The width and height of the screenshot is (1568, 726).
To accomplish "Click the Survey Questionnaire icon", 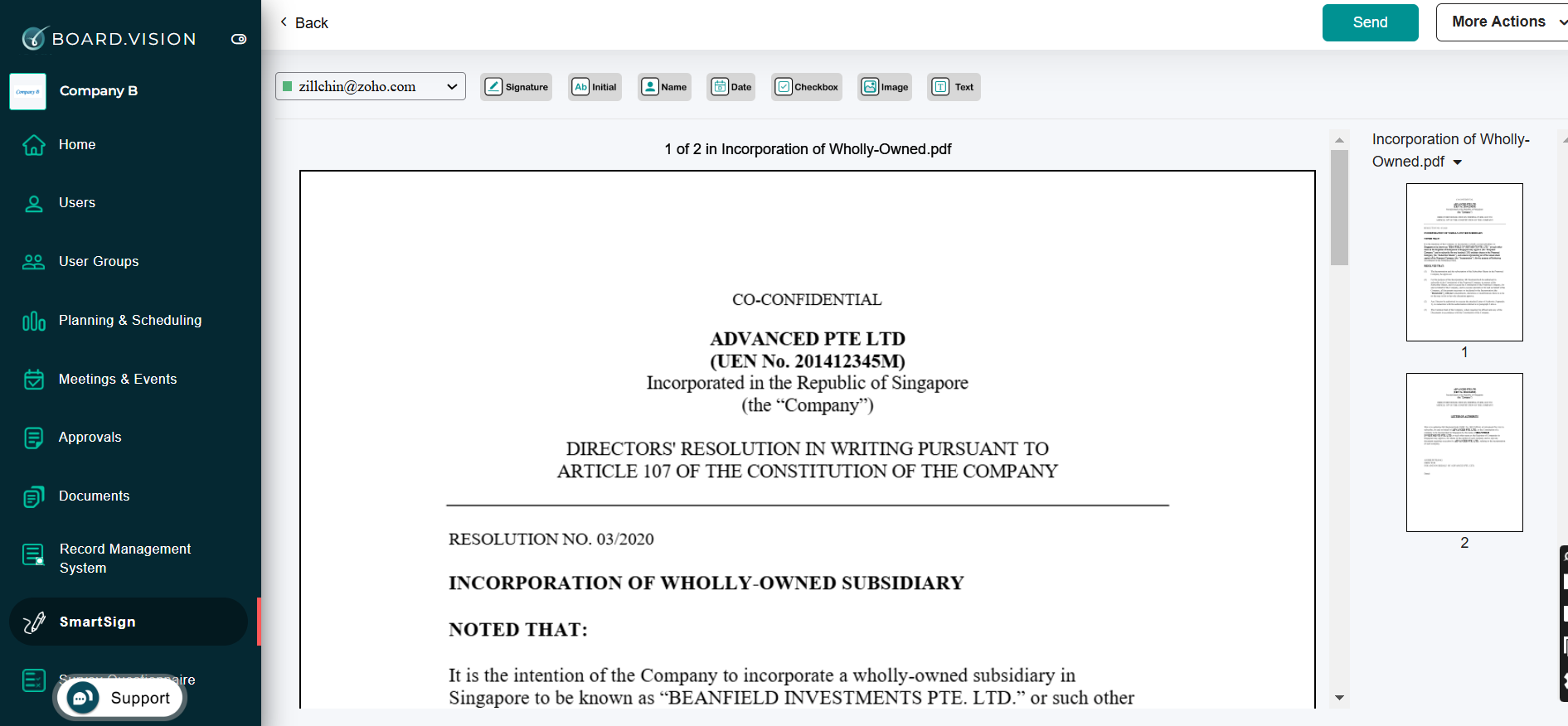I will pos(34,680).
